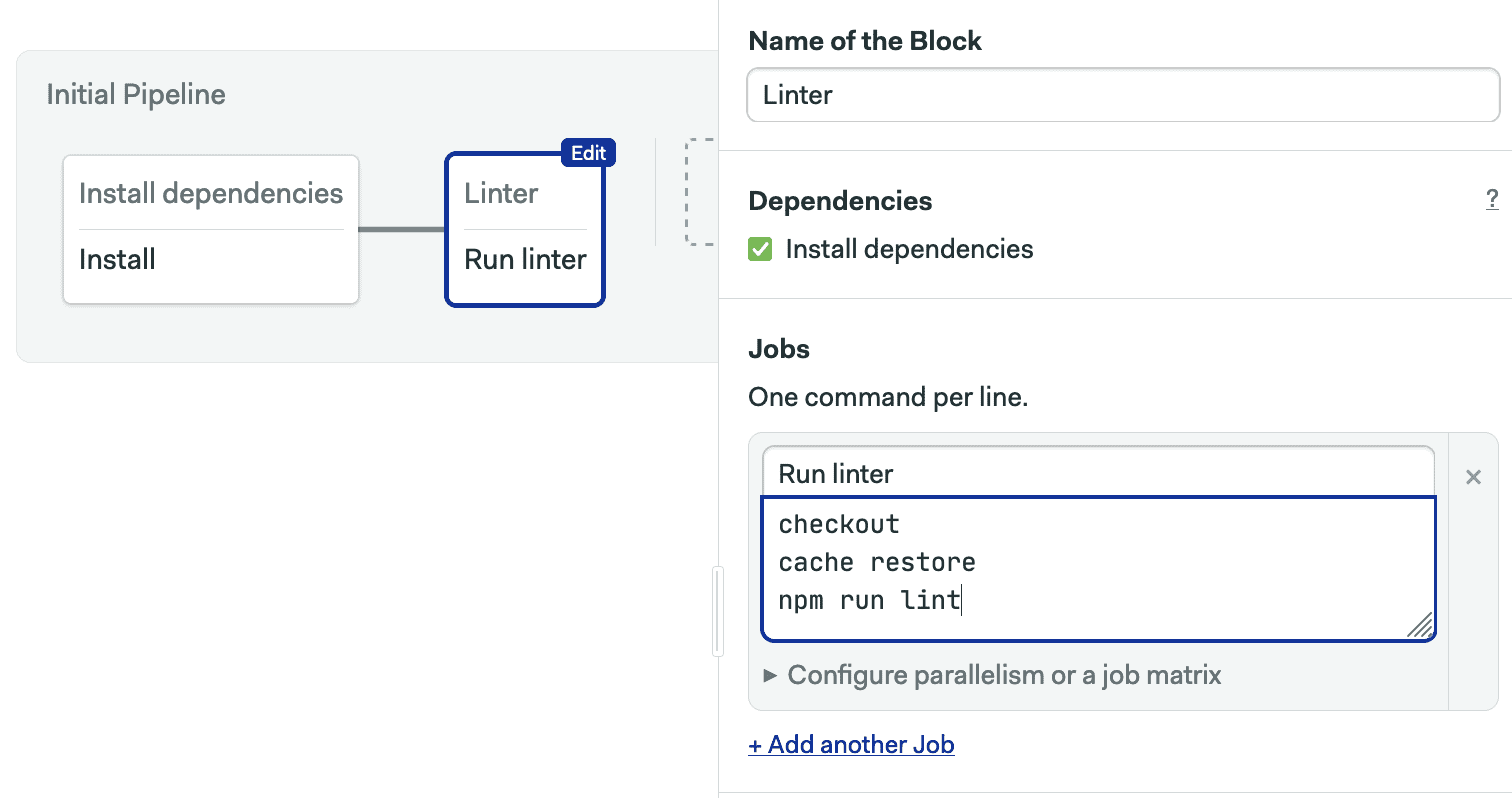This screenshot has width=1512, height=798.
Task: Click the Initial Pipeline title
Action: tap(135, 93)
